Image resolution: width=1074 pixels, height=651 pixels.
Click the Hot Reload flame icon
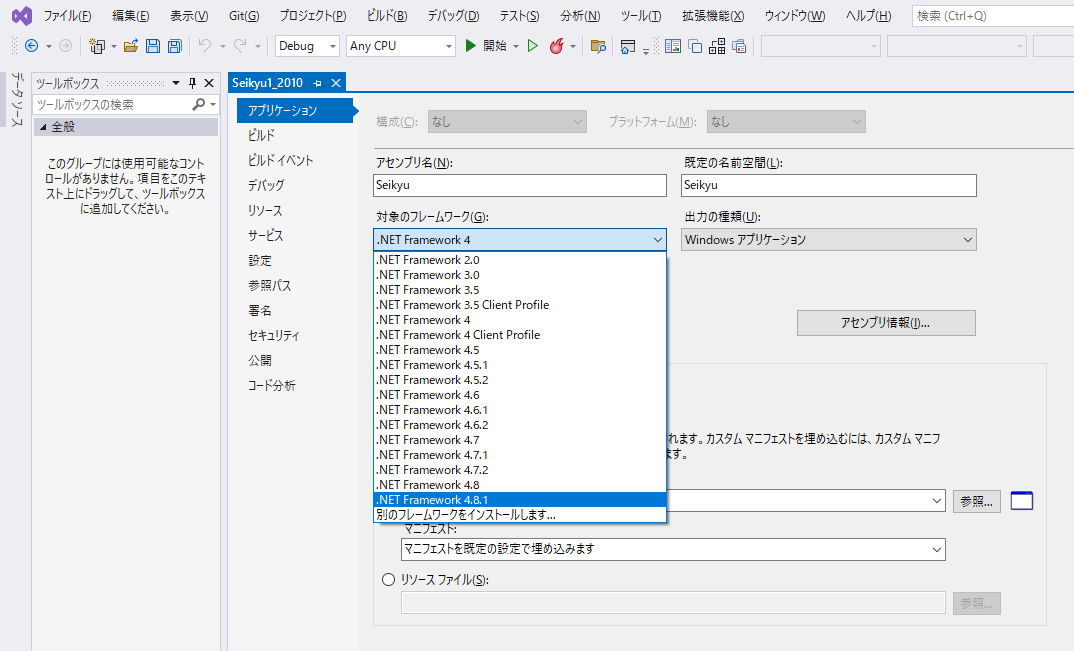(556, 46)
